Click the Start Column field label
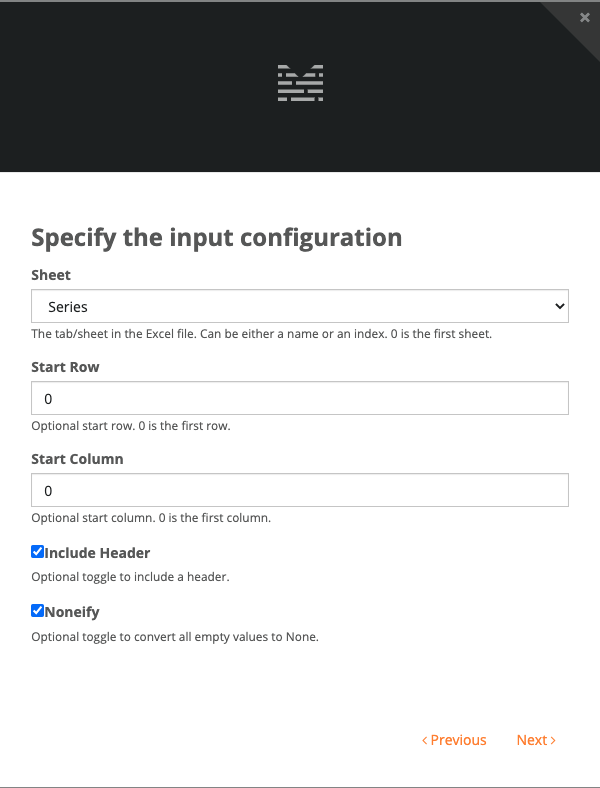Screen dimensions: 600x788 77,459
